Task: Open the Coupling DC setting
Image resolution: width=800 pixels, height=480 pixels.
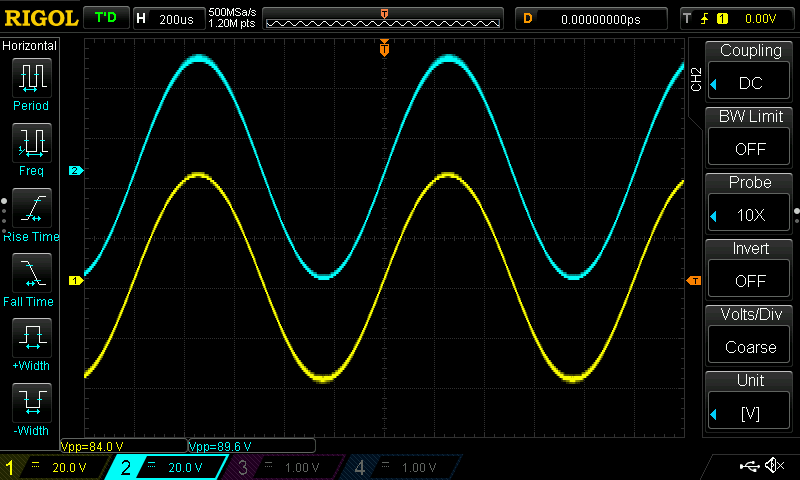Action: [x=749, y=83]
